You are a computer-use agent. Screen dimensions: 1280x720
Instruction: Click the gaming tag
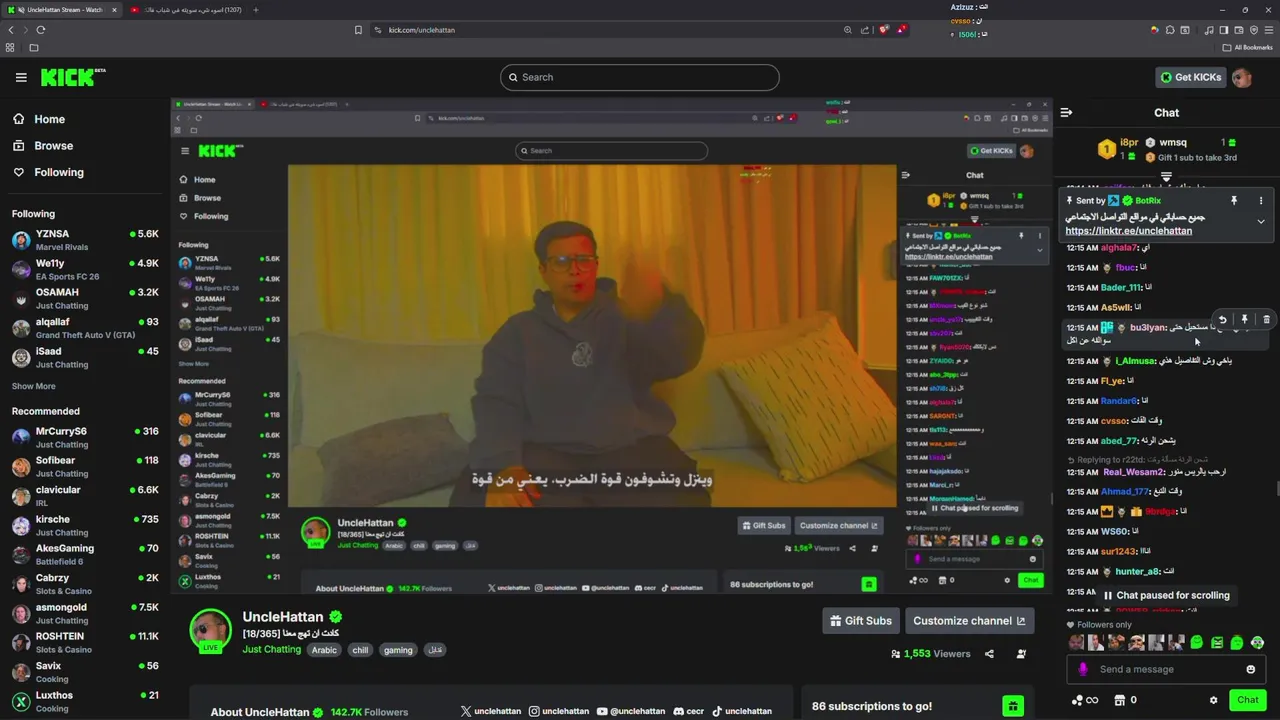point(398,650)
